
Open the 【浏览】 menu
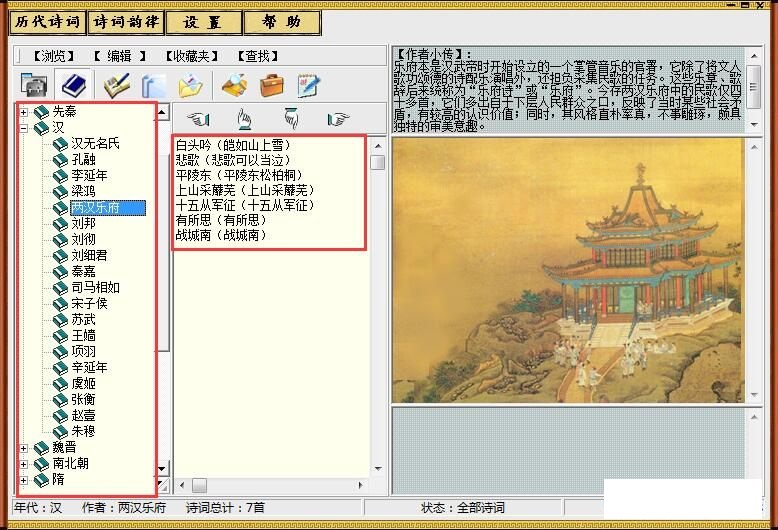tap(54, 56)
